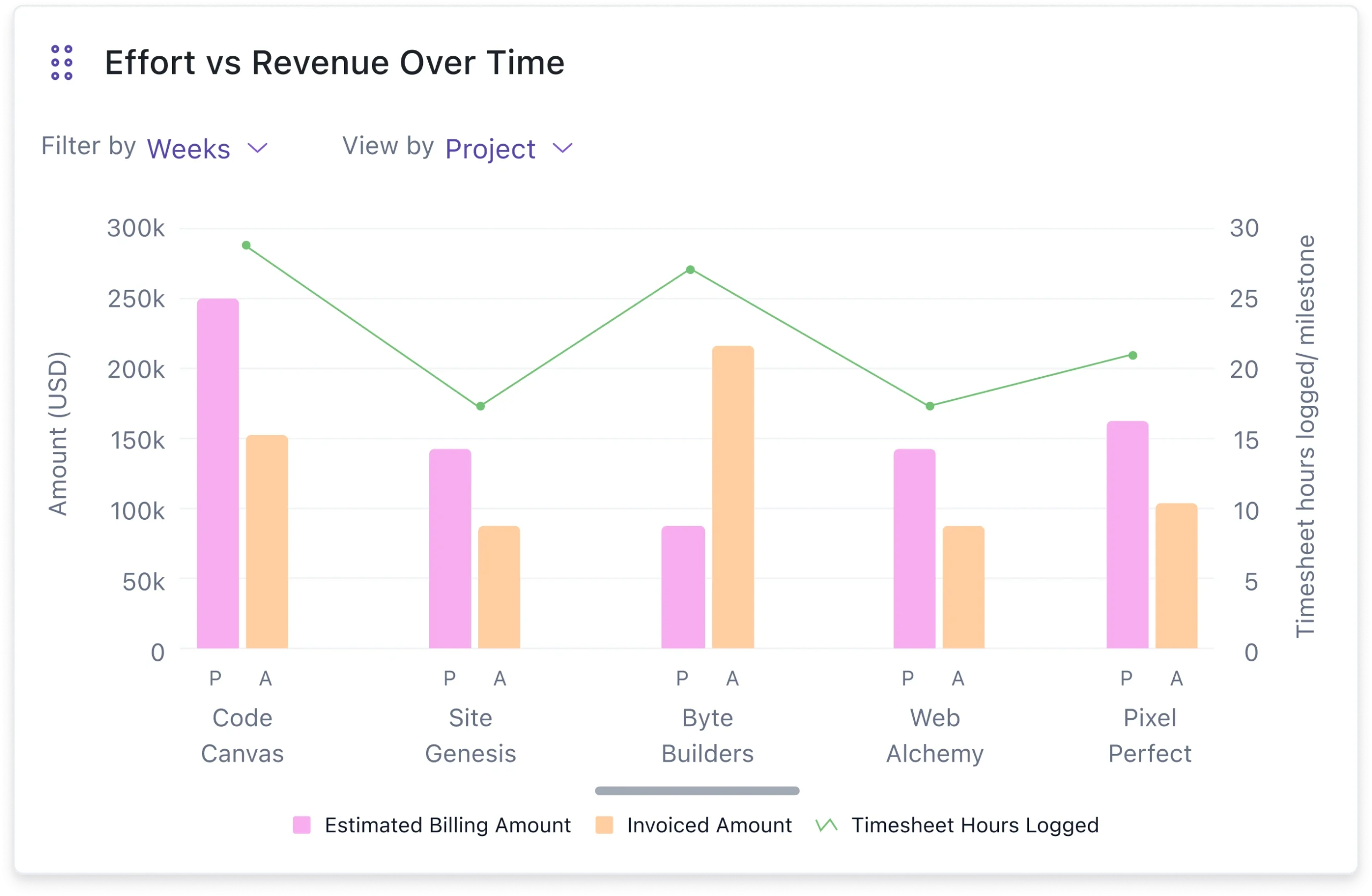Expand the Project view-by dropdown
This screenshot has width=1372, height=896.
[490, 149]
